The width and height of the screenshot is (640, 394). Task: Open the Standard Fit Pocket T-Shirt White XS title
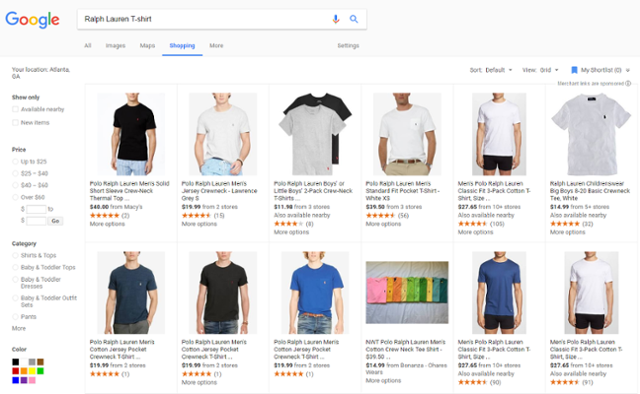click(402, 191)
